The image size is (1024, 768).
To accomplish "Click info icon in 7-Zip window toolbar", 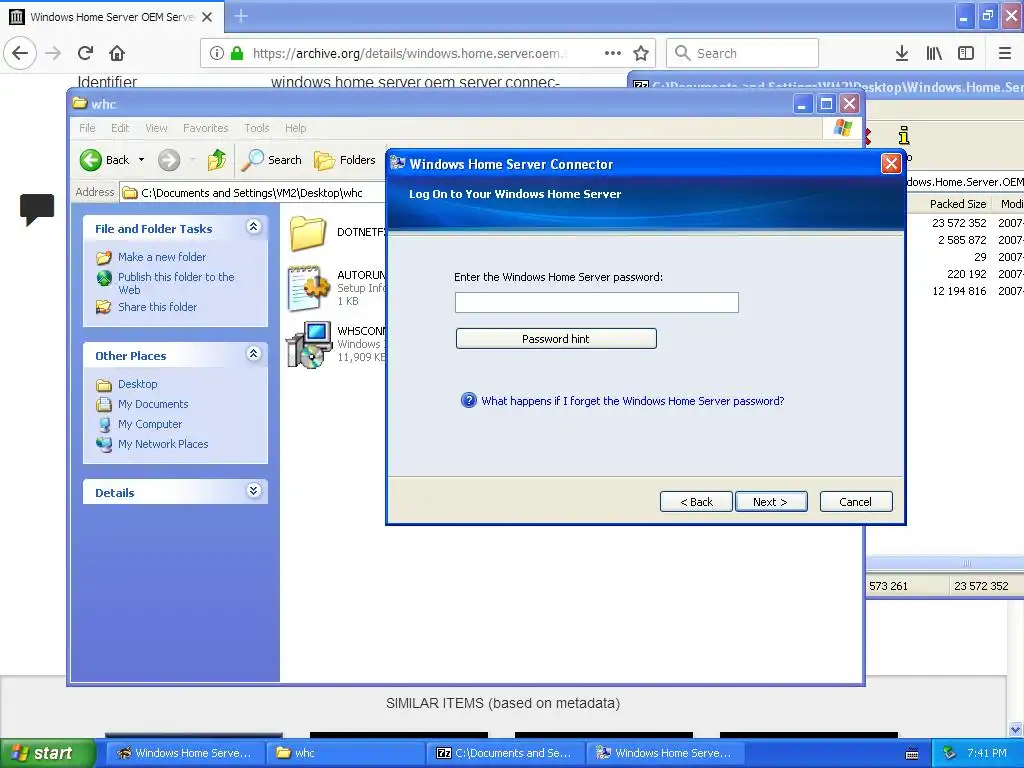I will 903,135.
